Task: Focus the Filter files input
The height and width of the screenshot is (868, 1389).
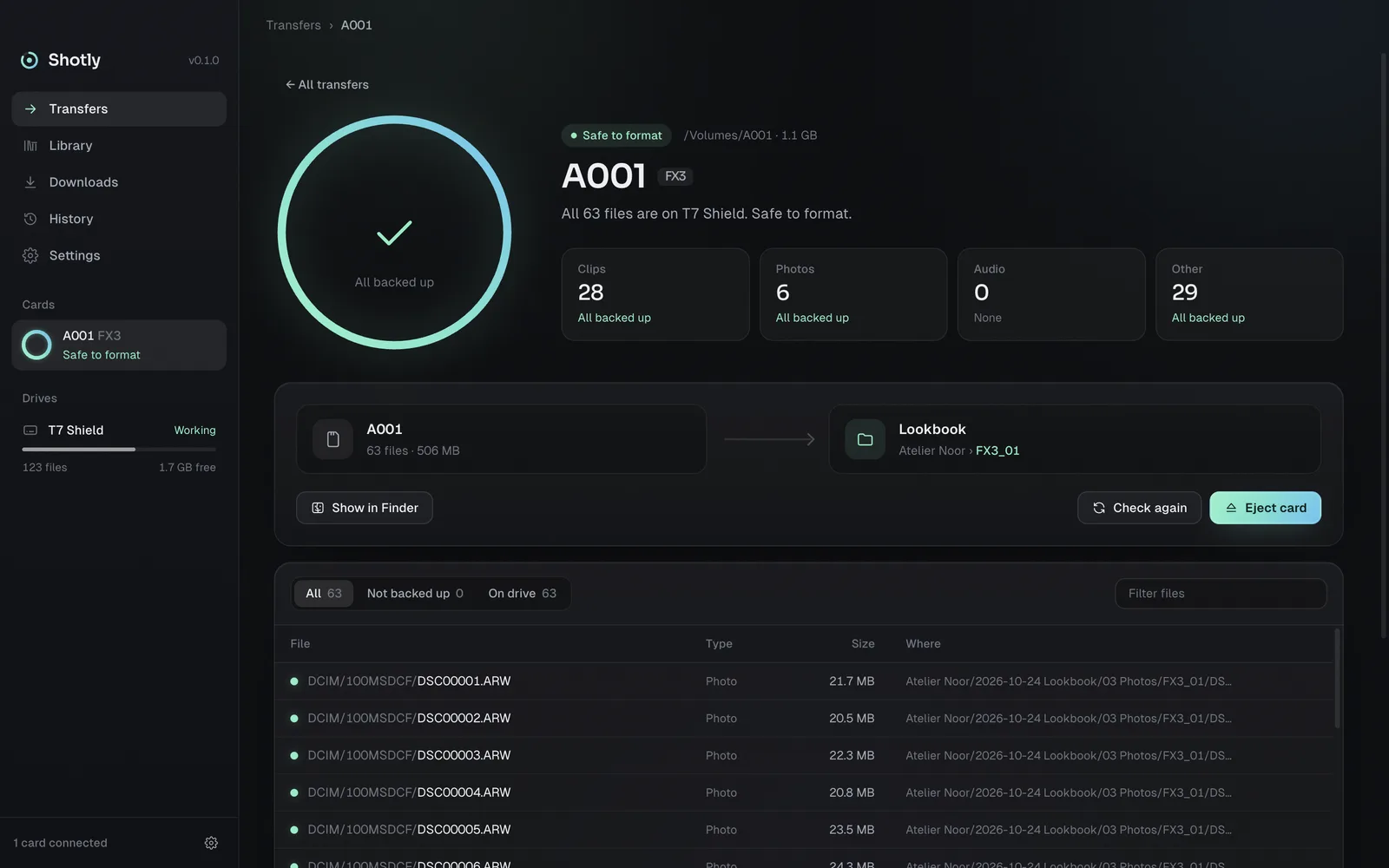Action: (x=1221, y=594)
